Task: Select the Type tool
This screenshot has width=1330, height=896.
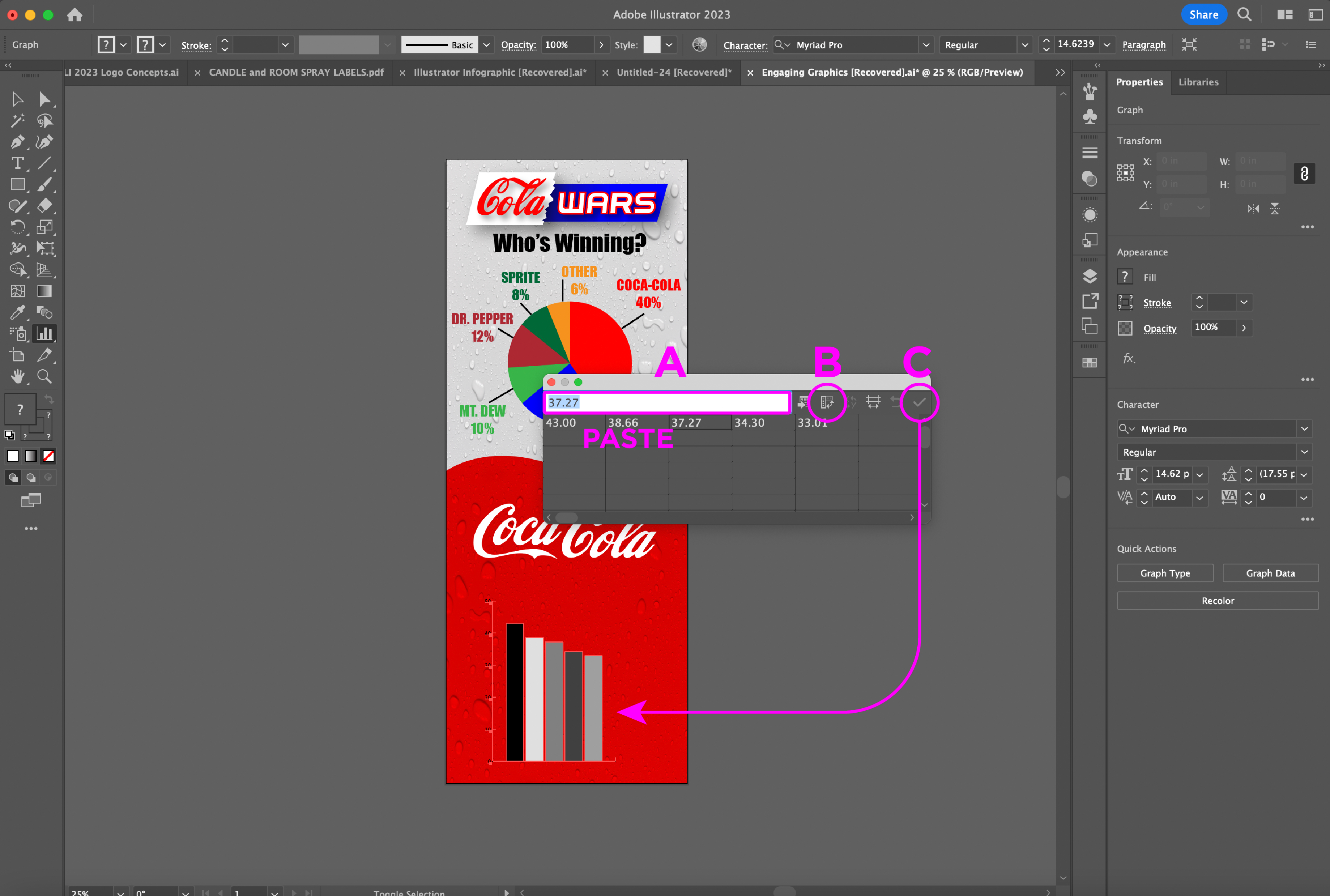Action: pyautogui.click(x=17, y=163)
